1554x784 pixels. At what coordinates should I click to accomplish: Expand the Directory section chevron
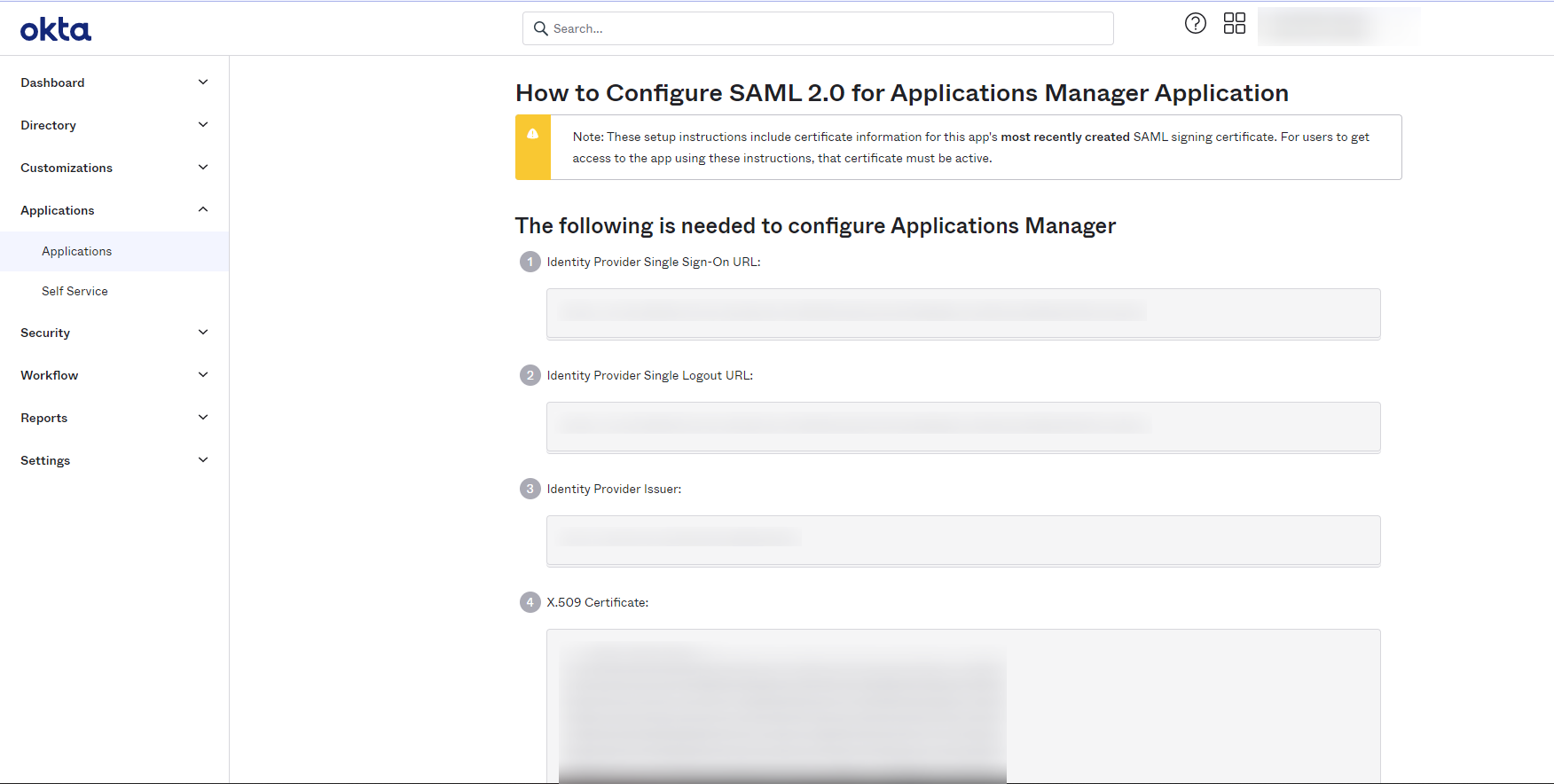pyautogui.click(x=203, y=125)
